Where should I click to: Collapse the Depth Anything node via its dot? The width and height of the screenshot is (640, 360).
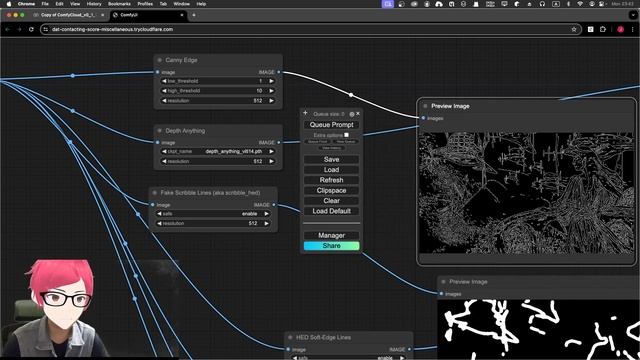click(x=160, y=131)
